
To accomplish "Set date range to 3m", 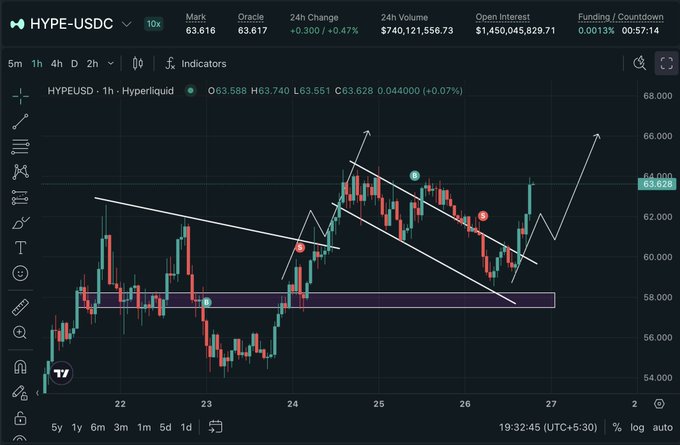I will pyautogui.click(x=121, y=428).
